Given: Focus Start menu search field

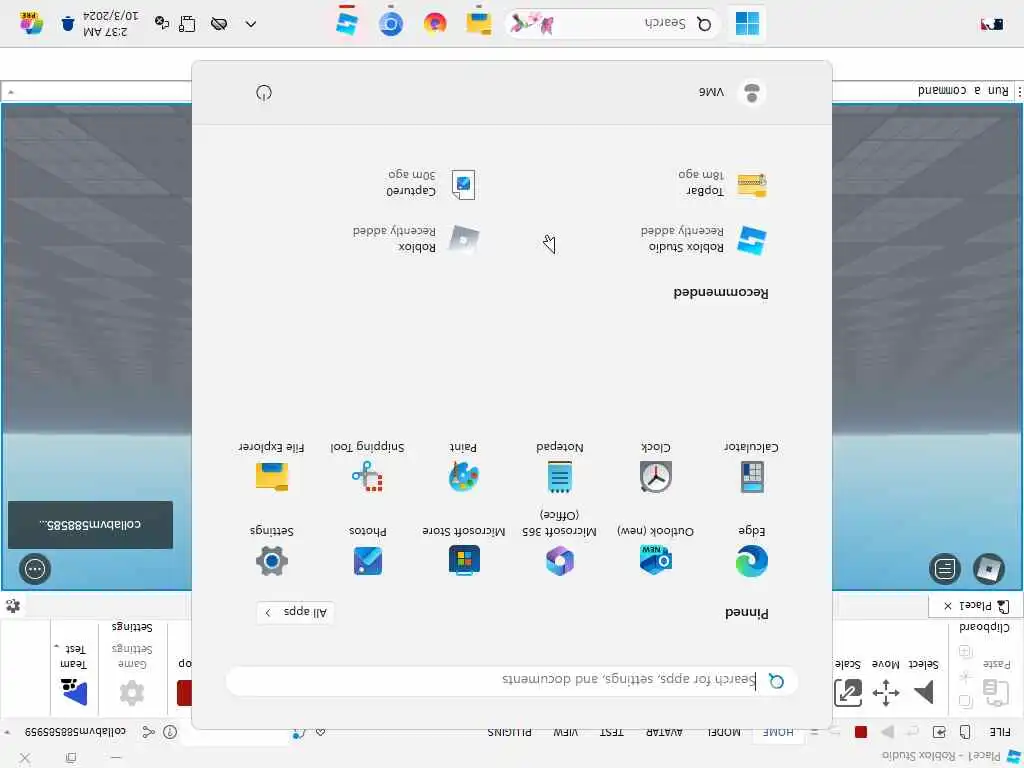Looking at the screenshot, I should 512,680.
